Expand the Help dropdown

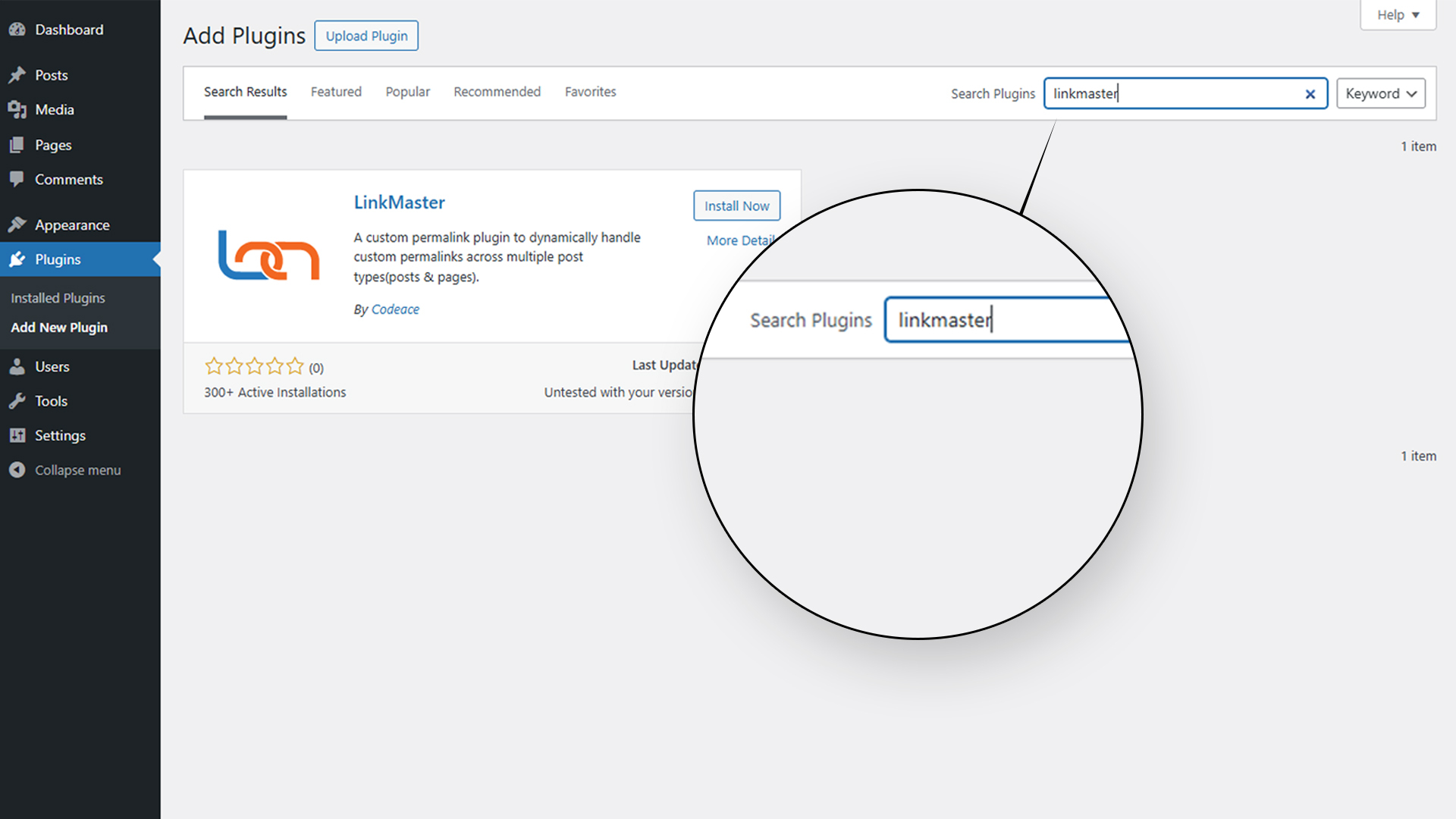[x=1398, y=15]
